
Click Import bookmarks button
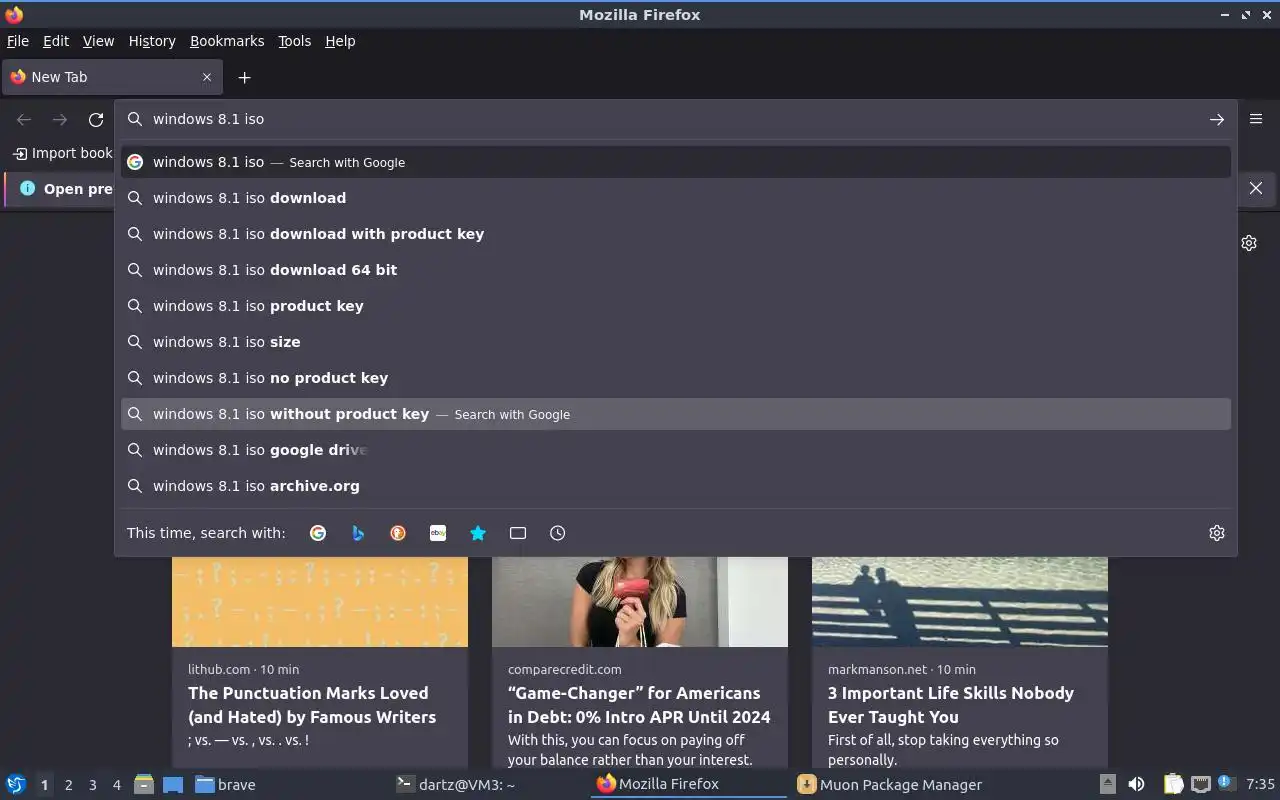tap(62, 153)
